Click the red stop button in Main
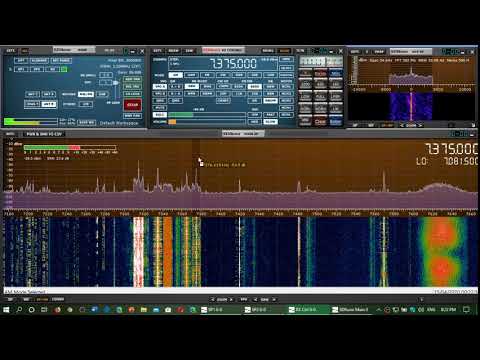 (x=132, y=105)
